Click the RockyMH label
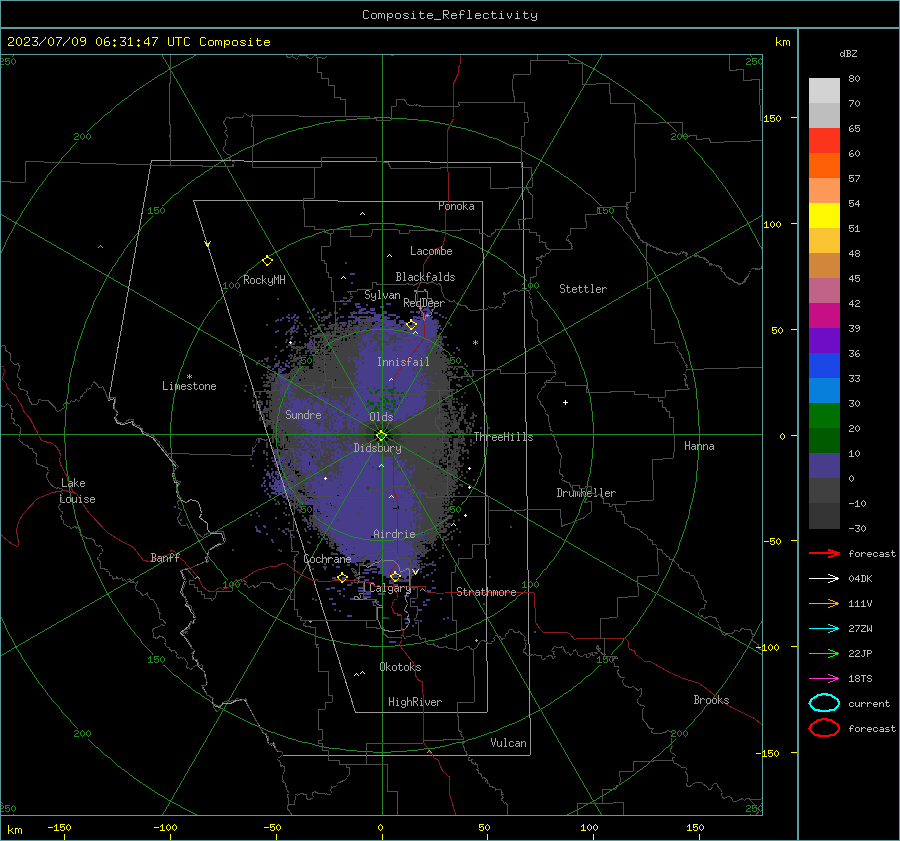Image resolution: width=900 pixels, height=841 pixels. tap(265, 280)
